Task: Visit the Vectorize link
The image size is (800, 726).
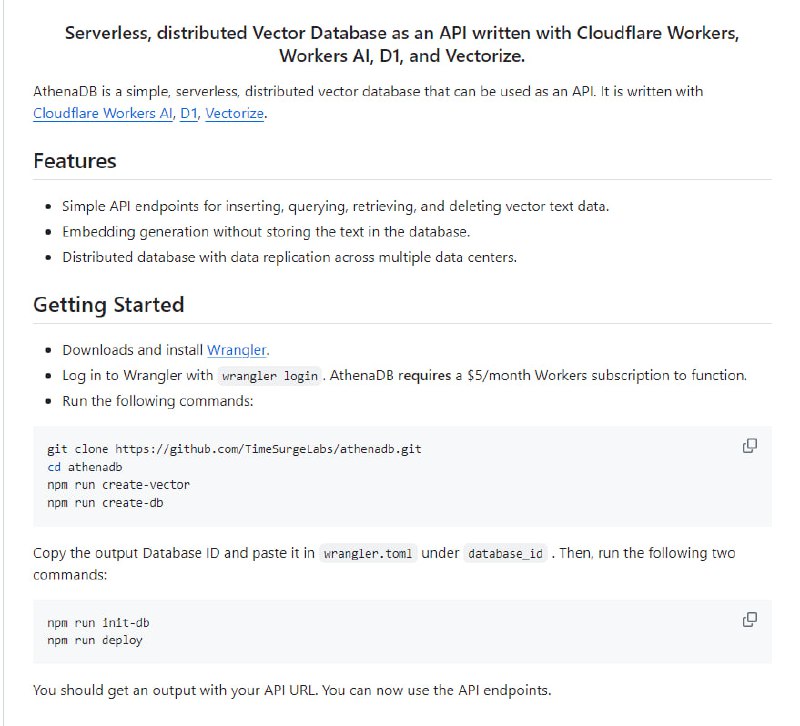Action: [x=235, y=114]
